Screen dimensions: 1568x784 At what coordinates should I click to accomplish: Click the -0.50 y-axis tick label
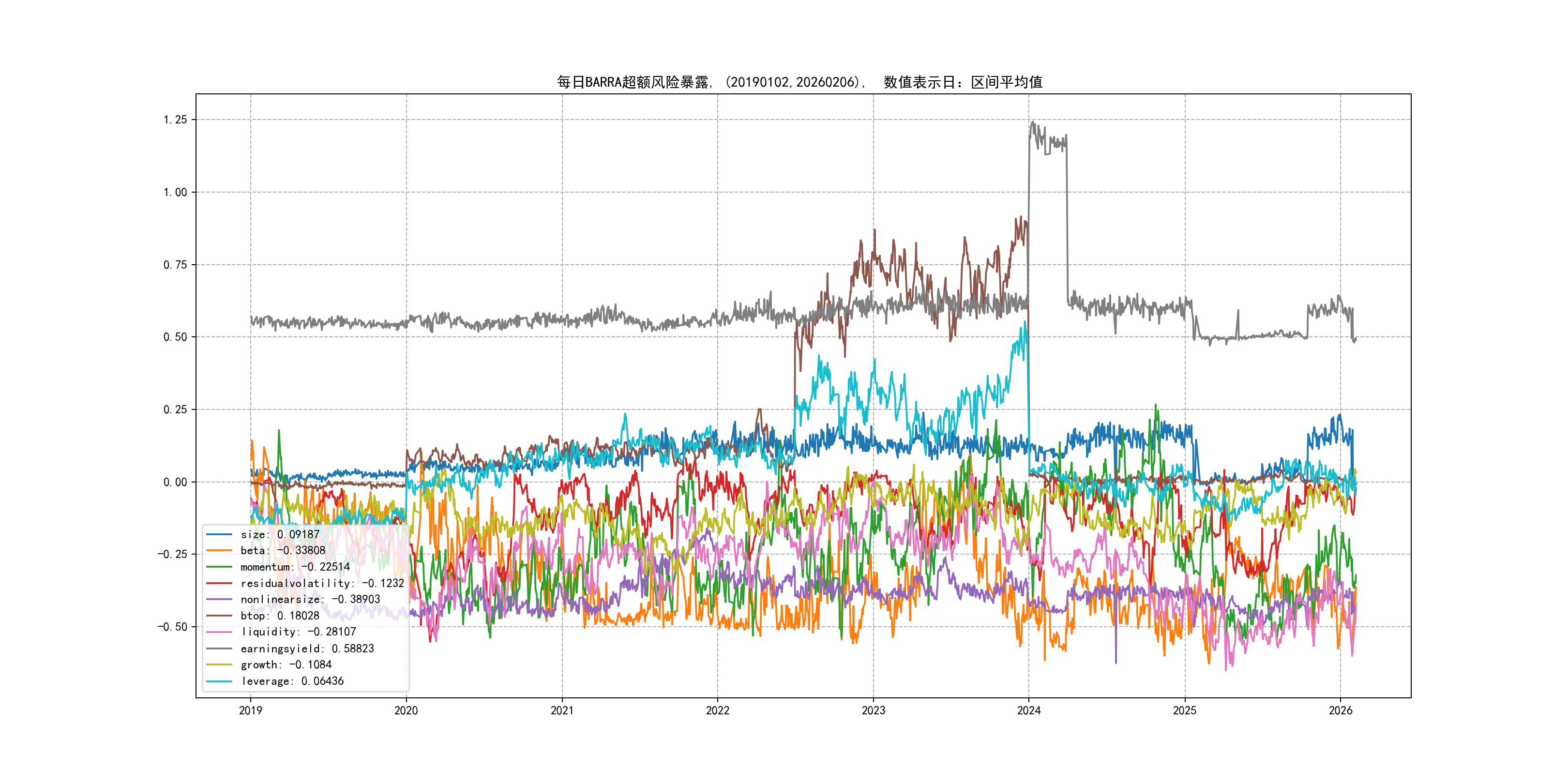pyautogui.click(x=173, y=627)
